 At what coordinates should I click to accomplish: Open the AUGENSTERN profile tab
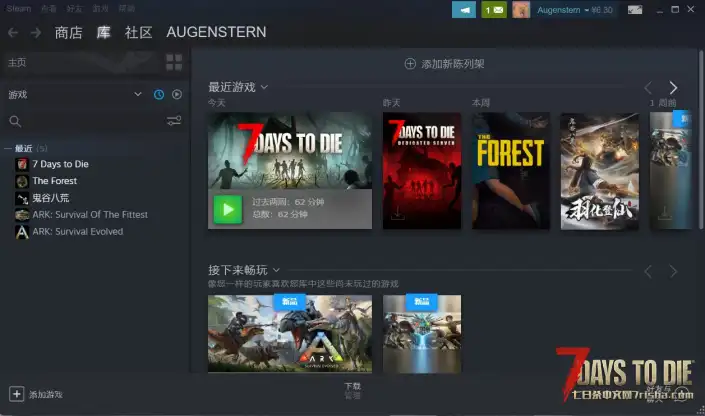216,32
